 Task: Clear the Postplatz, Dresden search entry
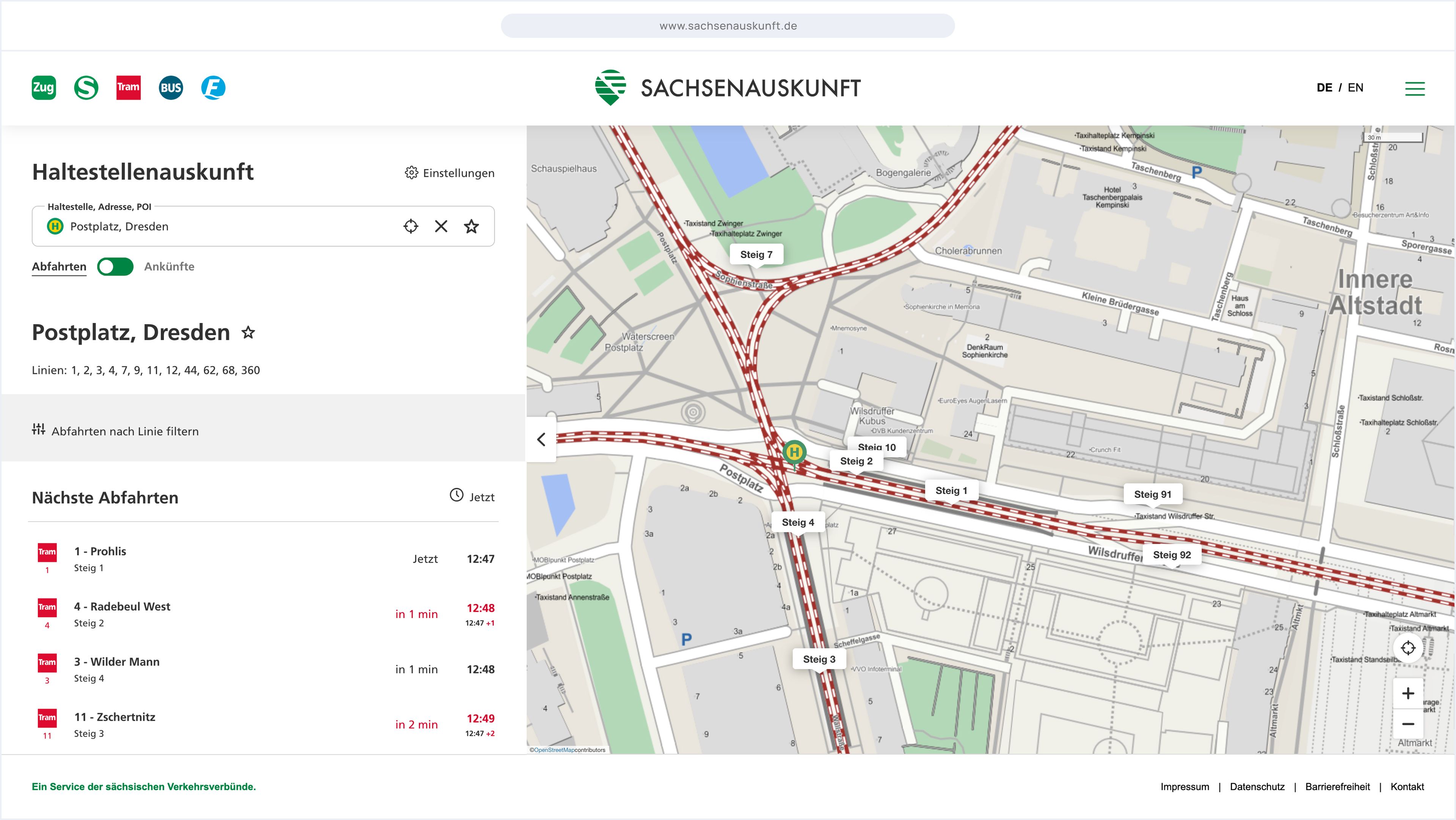pyautogui.click(x=441, y=227)
